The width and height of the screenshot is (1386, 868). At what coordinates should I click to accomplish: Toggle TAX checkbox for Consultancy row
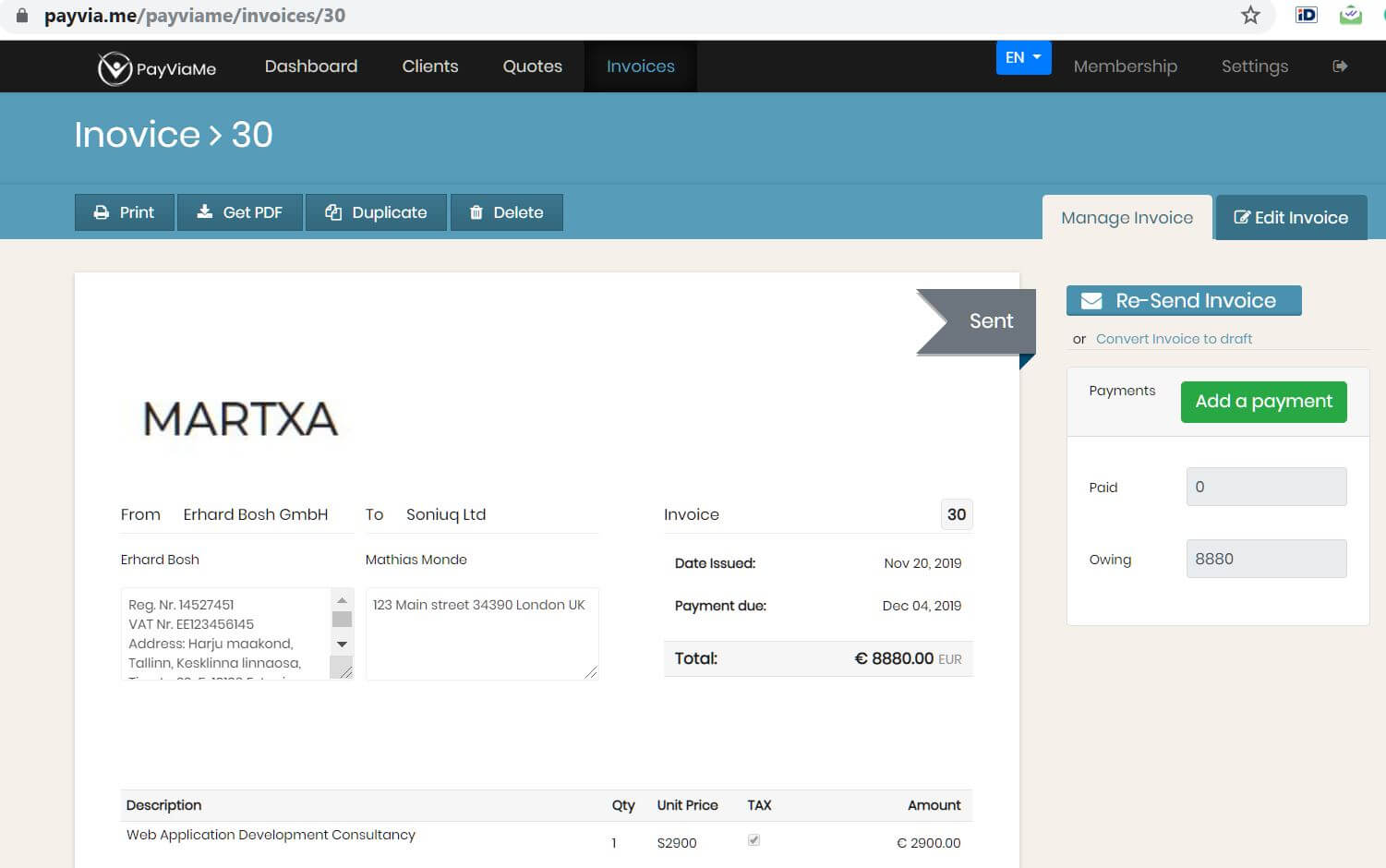(753, 840)
